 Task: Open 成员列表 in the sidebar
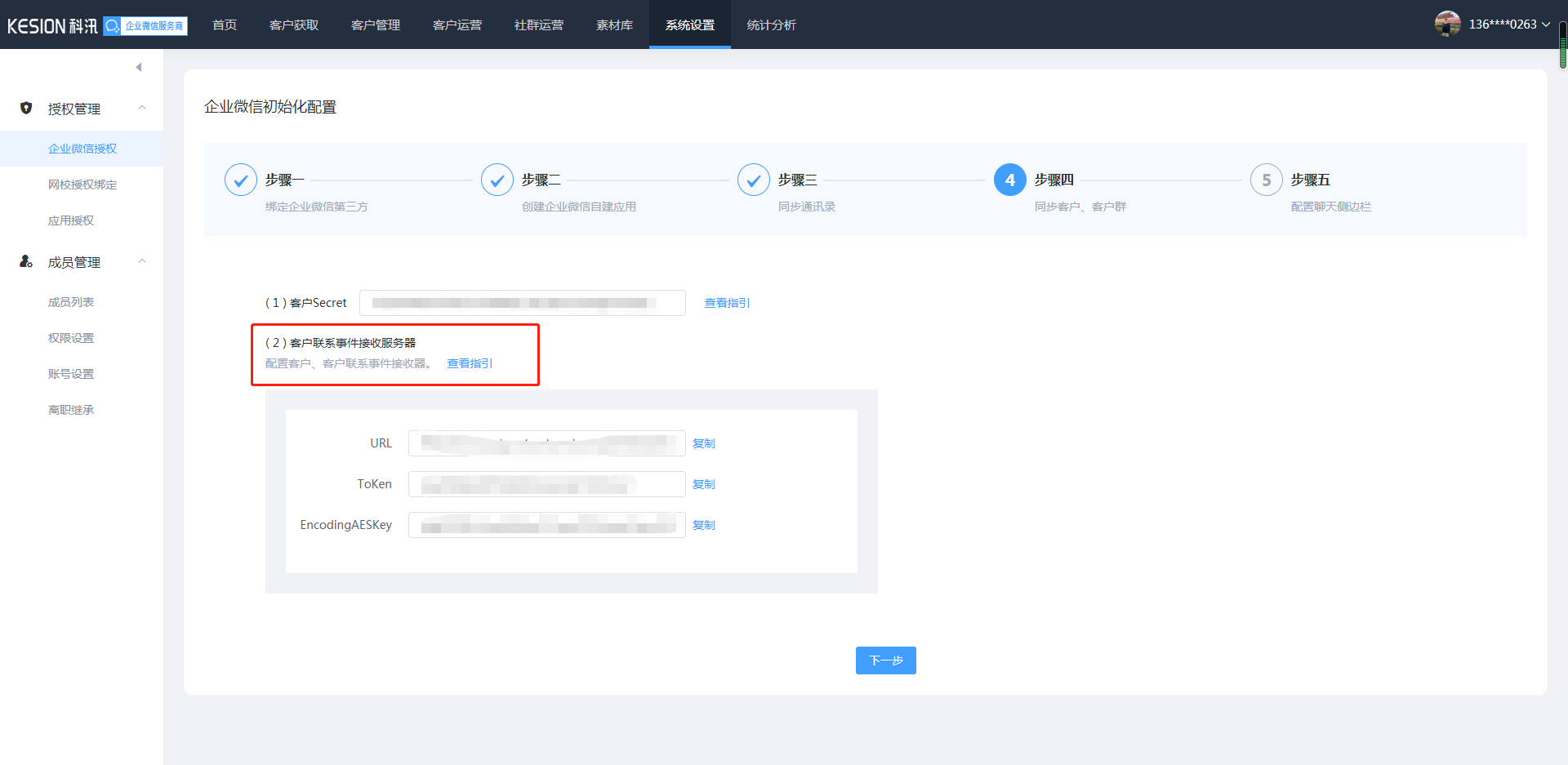(x=71, y=302)
